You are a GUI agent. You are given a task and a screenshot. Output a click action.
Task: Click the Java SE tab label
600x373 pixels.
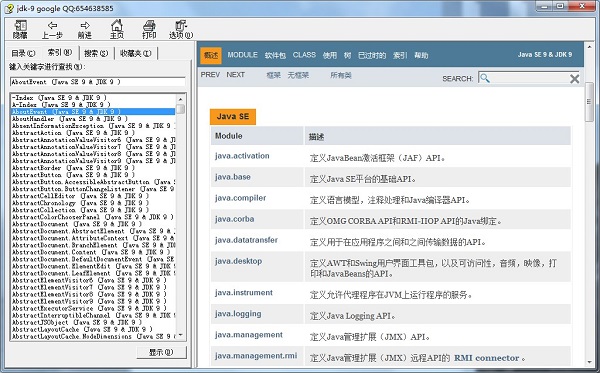click(233, 116)
